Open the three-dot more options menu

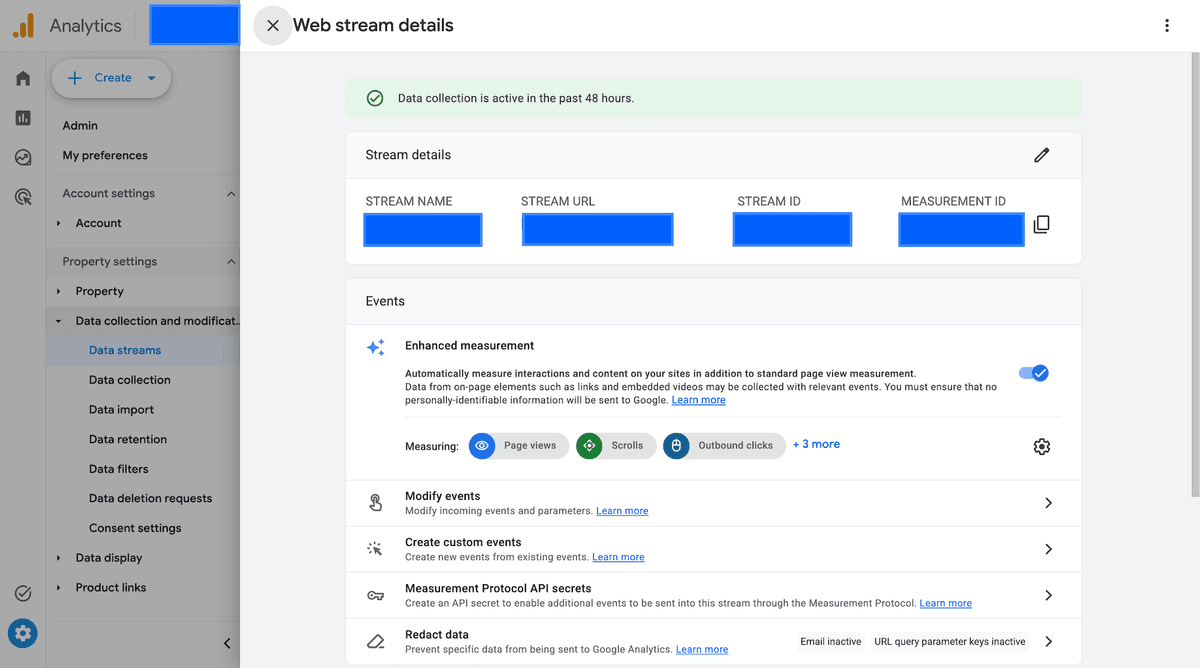(1167, 26)
